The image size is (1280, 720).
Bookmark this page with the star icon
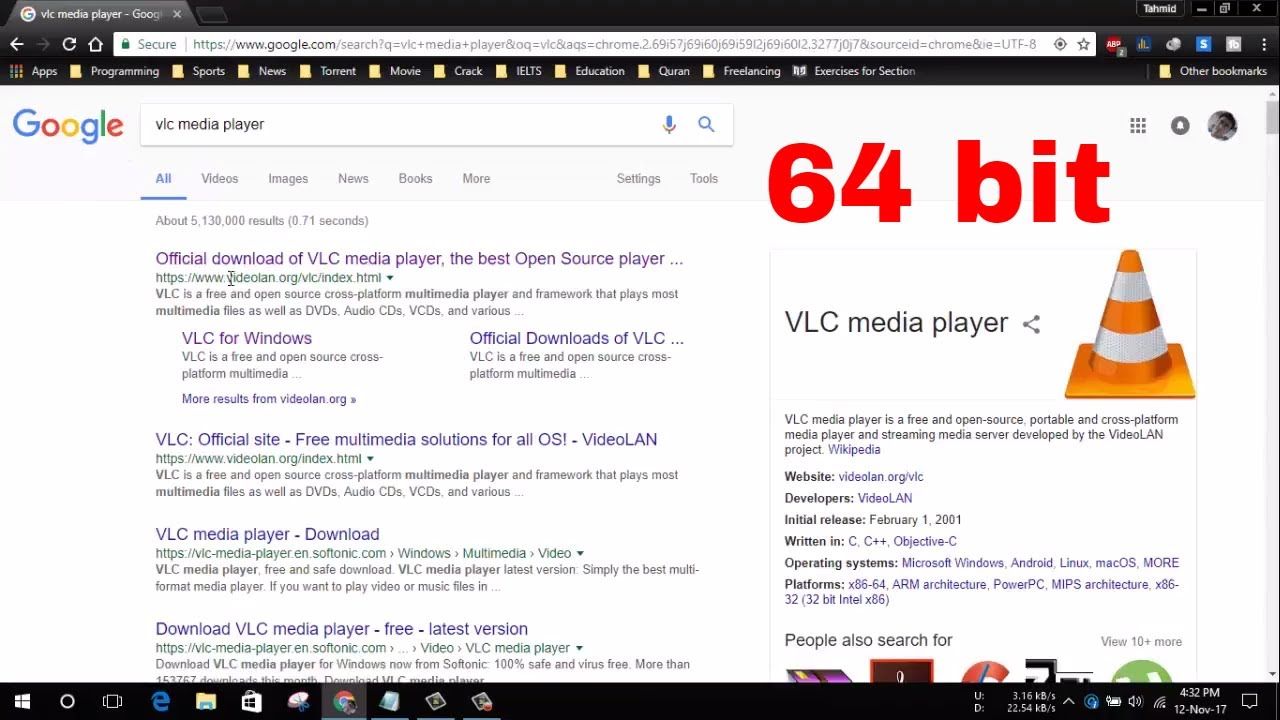point(1083,44)
